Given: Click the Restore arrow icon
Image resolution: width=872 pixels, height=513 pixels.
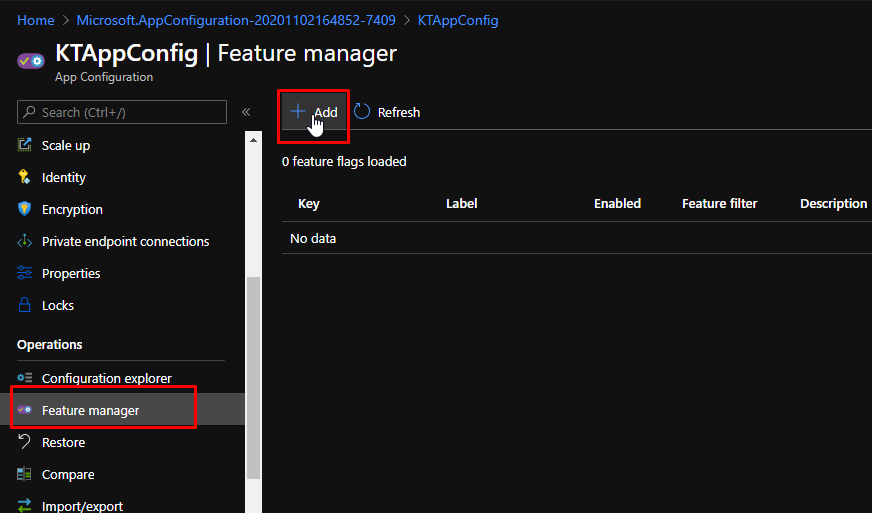Looking at the screenshot, I should (24, 442).
